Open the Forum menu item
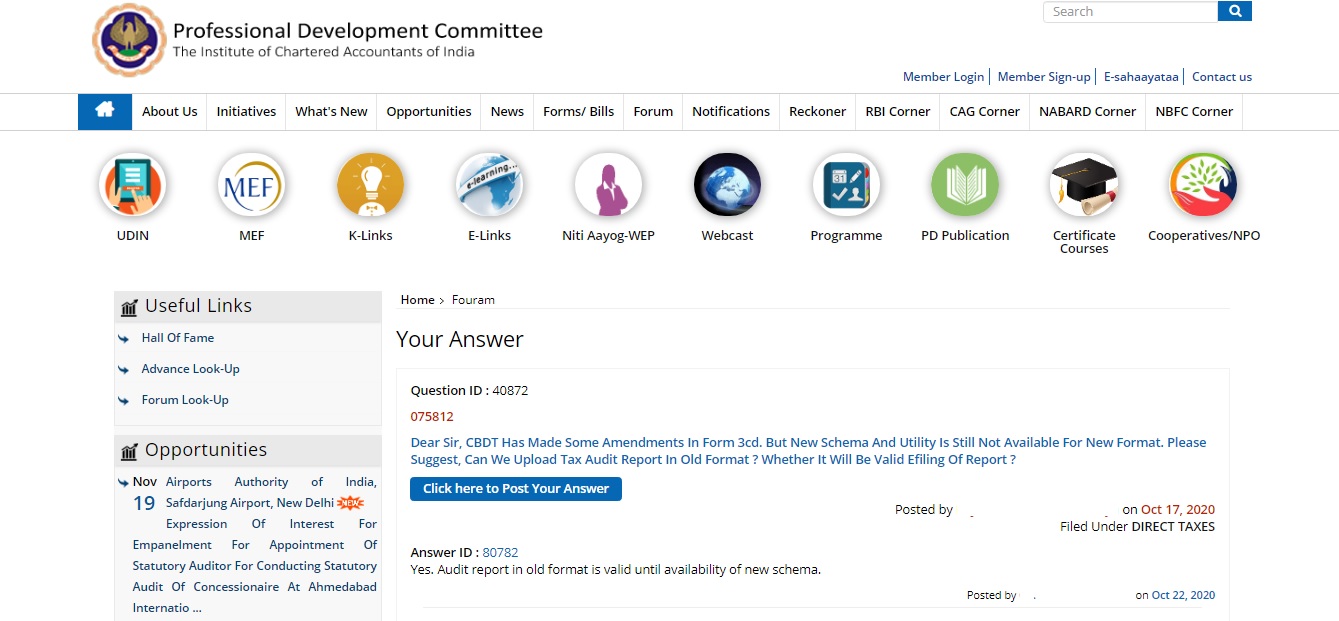 tap(653, 112)
